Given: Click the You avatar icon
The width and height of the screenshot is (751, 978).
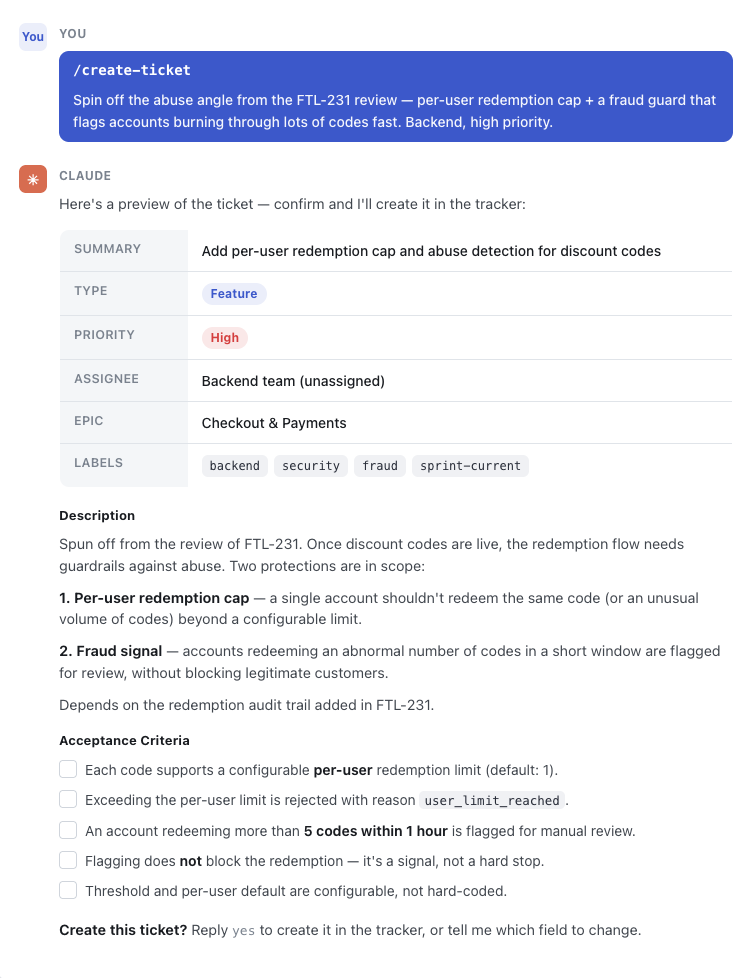Looking at the screenshot, I should pos(32,36).
